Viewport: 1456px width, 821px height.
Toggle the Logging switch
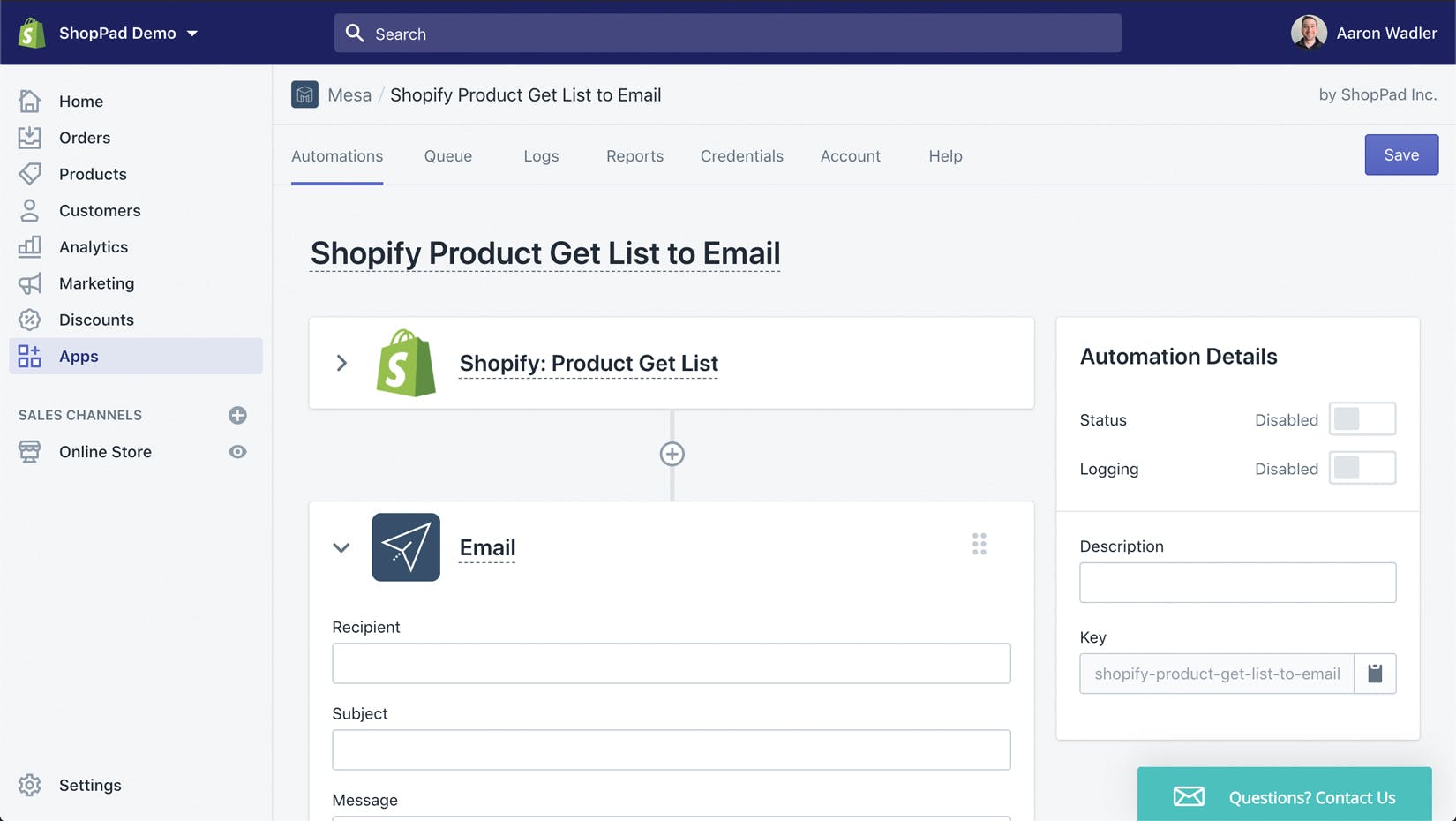[1362, 468]
